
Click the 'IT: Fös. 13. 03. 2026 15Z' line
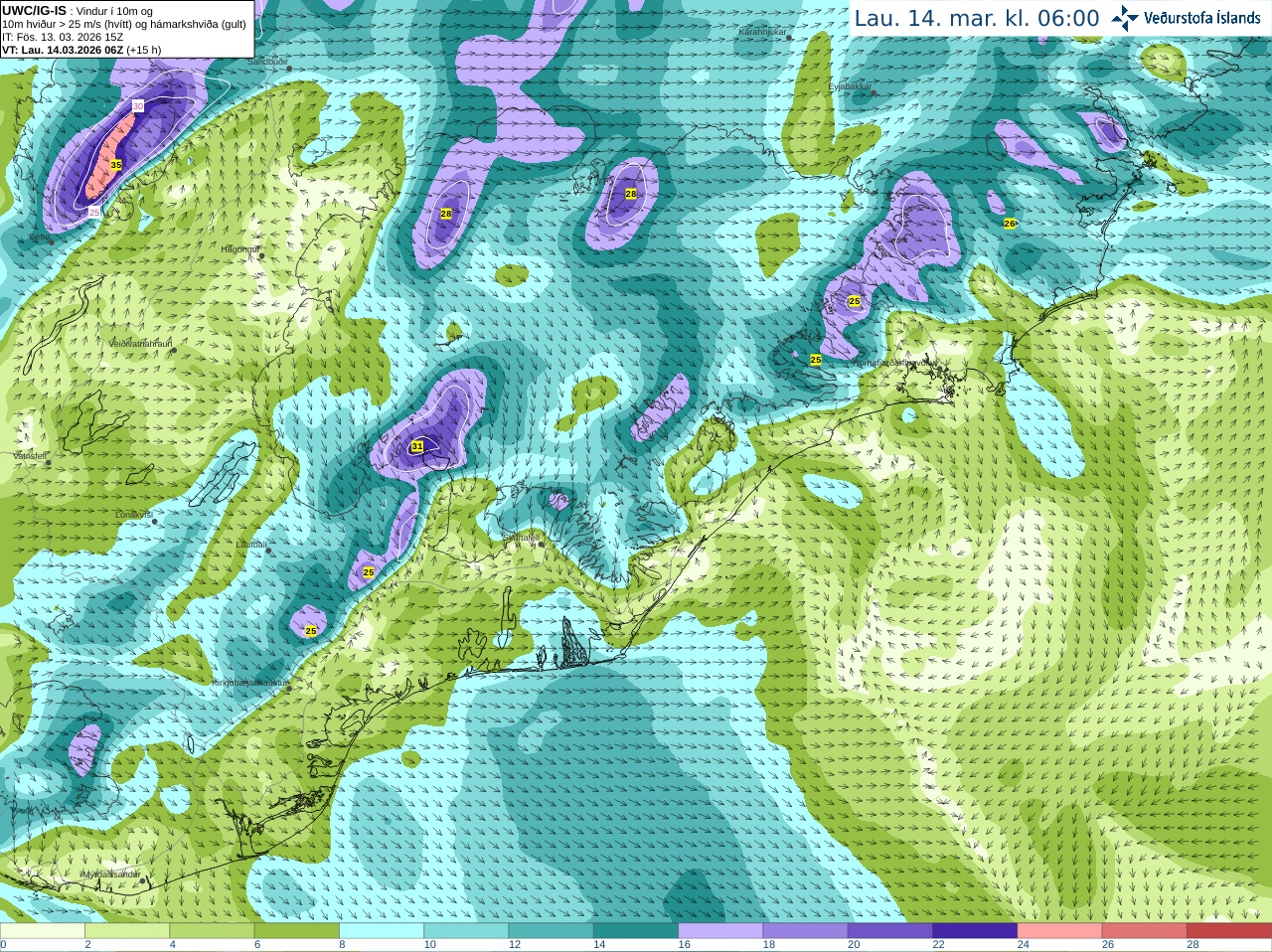pyautogui.click(x=63, y=37)
